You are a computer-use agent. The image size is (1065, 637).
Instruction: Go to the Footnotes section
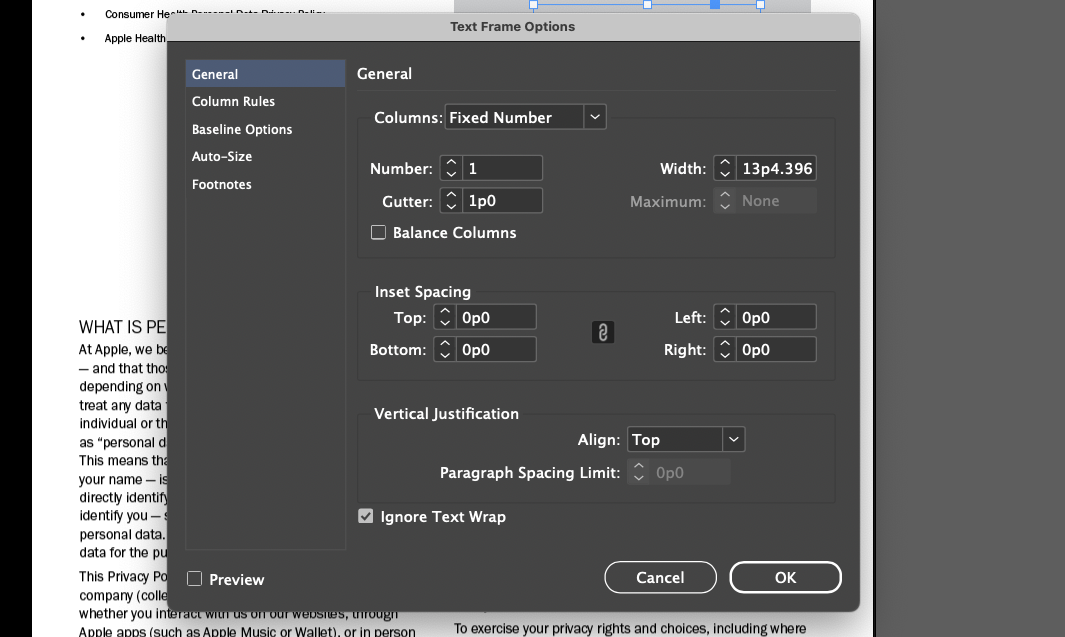[222, 185]
